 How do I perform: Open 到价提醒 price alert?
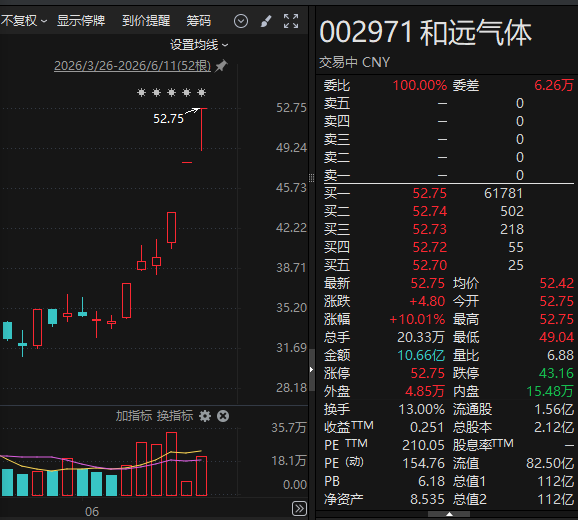pos(146,21)
